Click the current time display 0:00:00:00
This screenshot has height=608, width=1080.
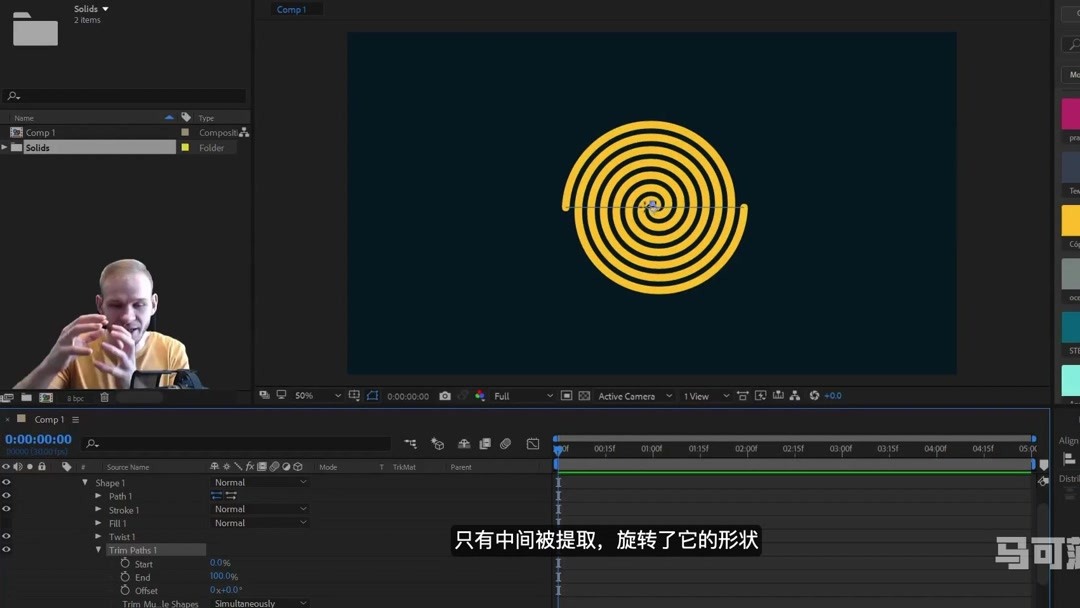[38, 437]
